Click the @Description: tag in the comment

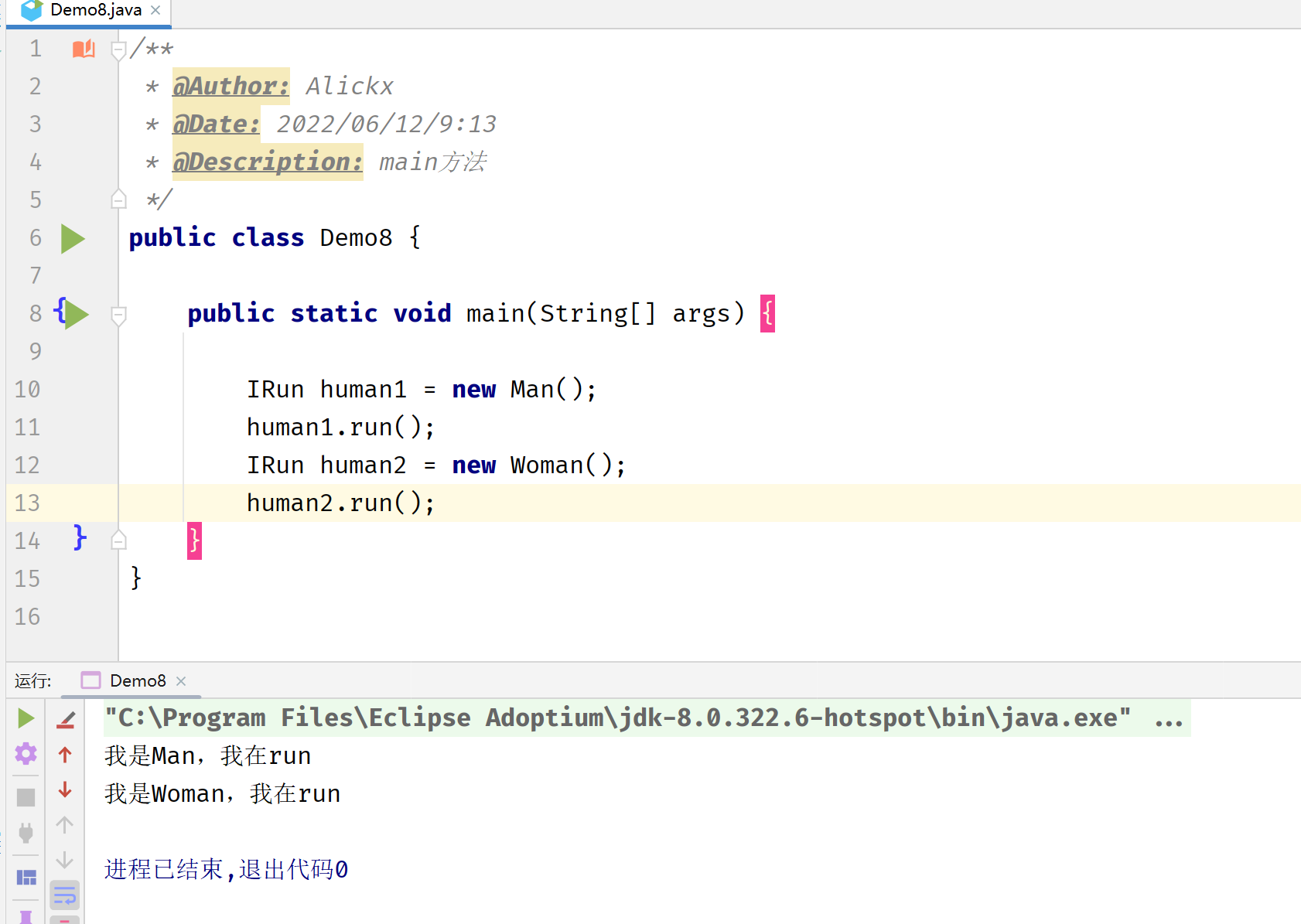[x=267, y=162]
